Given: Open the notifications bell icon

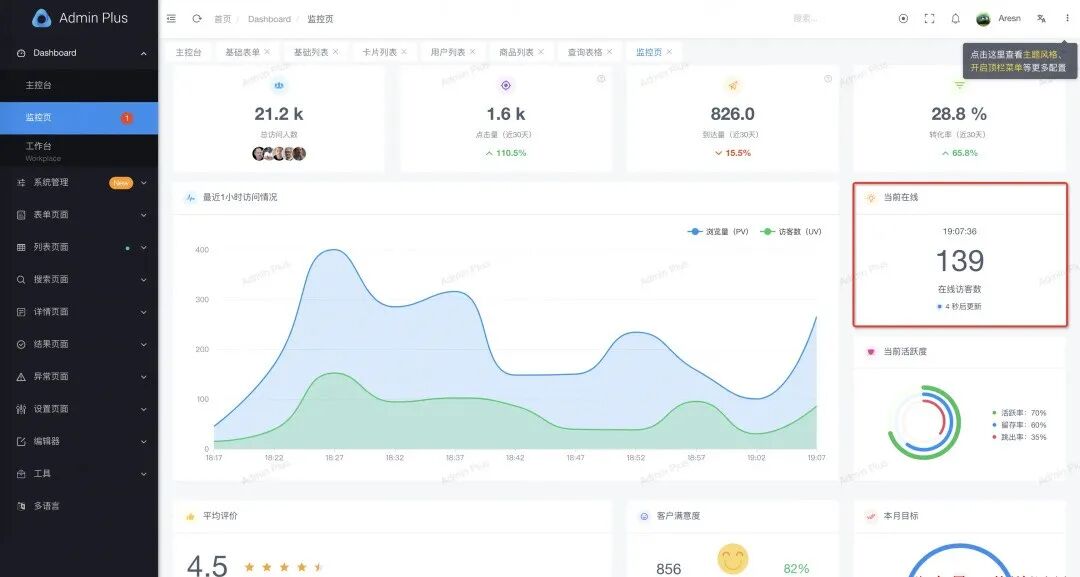Looking at the screenshot, I should (x=955, y=18).
